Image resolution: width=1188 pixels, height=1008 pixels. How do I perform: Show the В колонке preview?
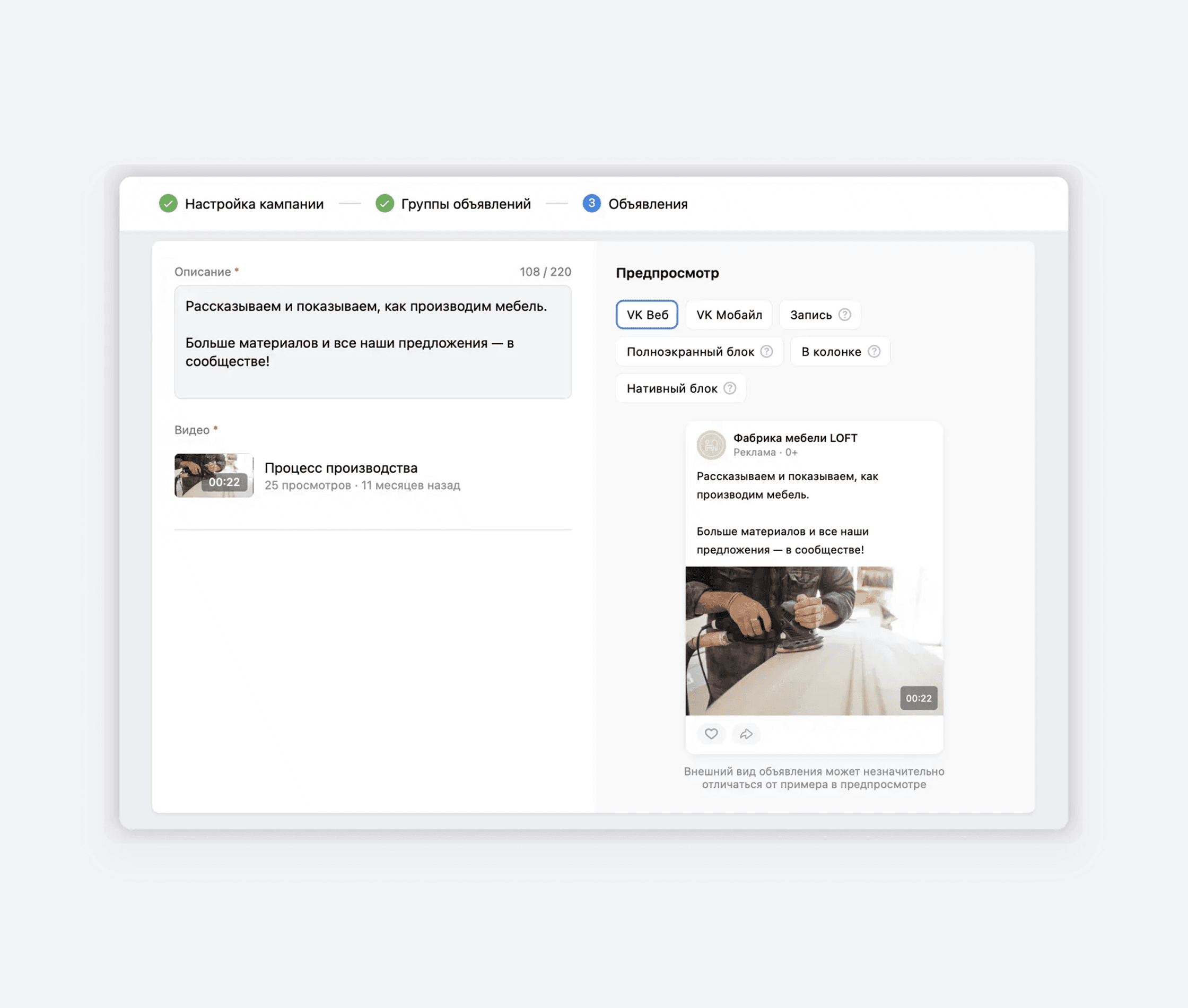click(x=840, y=351)
